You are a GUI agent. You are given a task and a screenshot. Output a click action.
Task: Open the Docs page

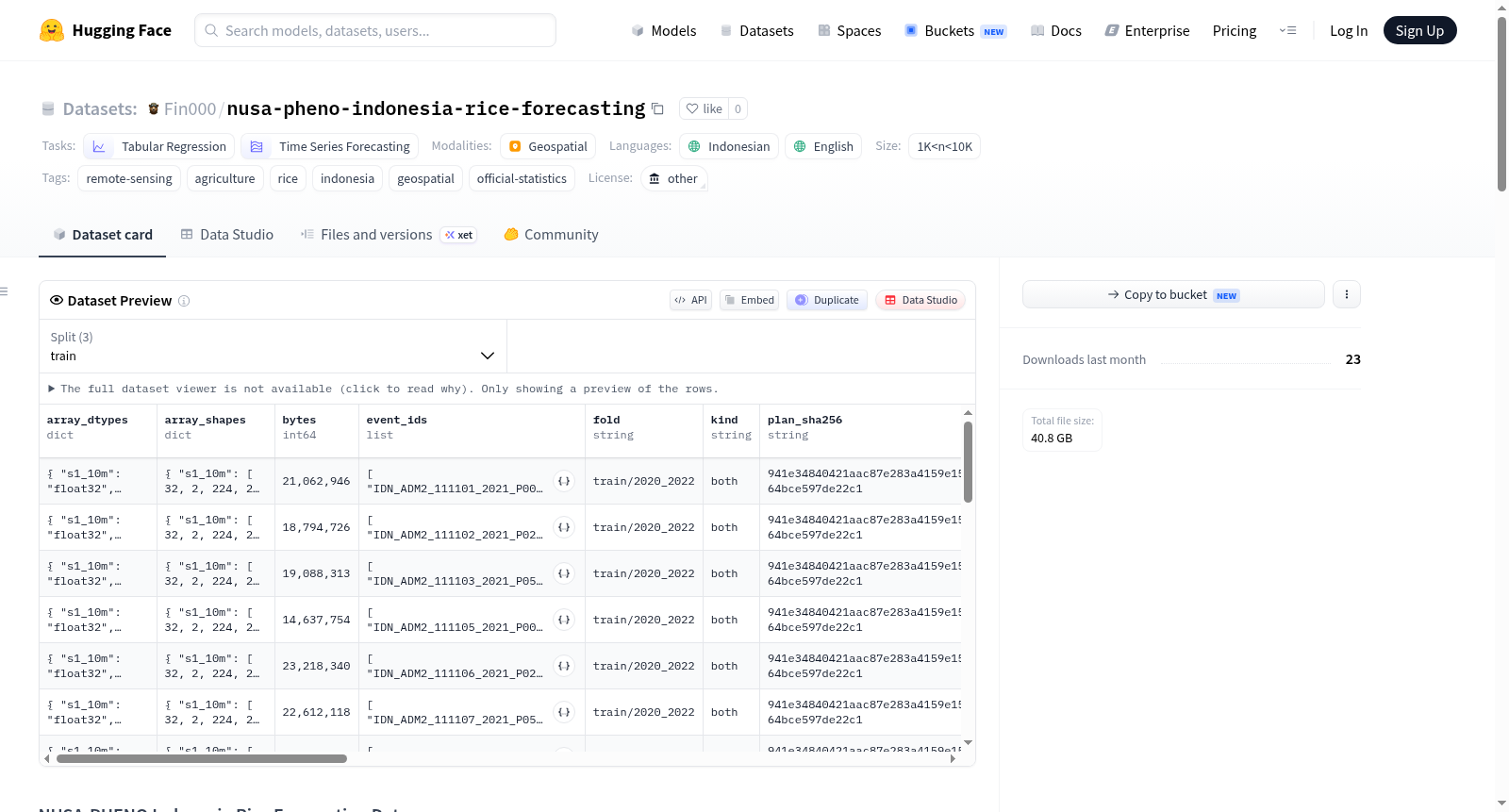tap(1056, 31)
